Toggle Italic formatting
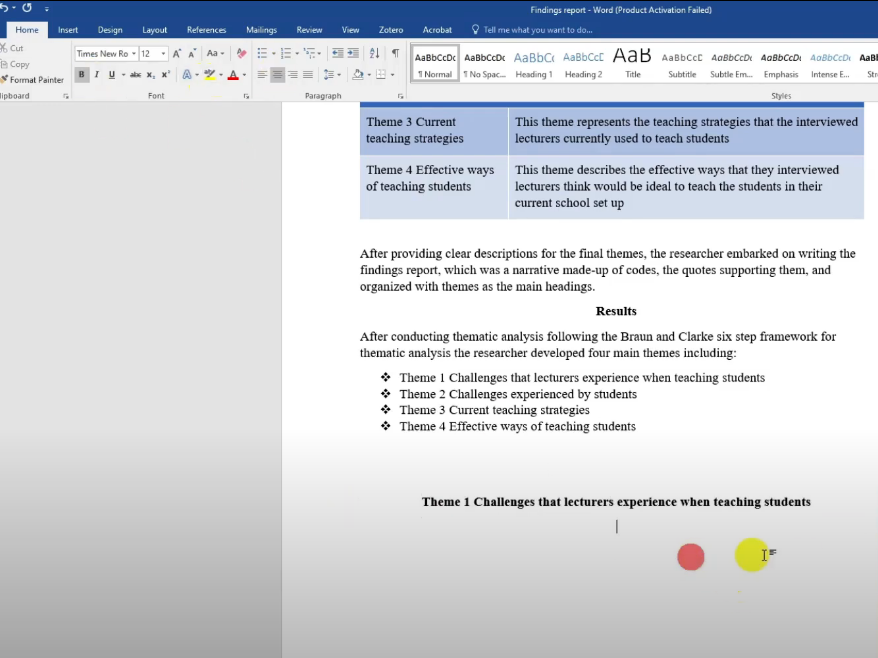Image resolution: width=878 pixels, height=658 pixels. pos(97,74)
